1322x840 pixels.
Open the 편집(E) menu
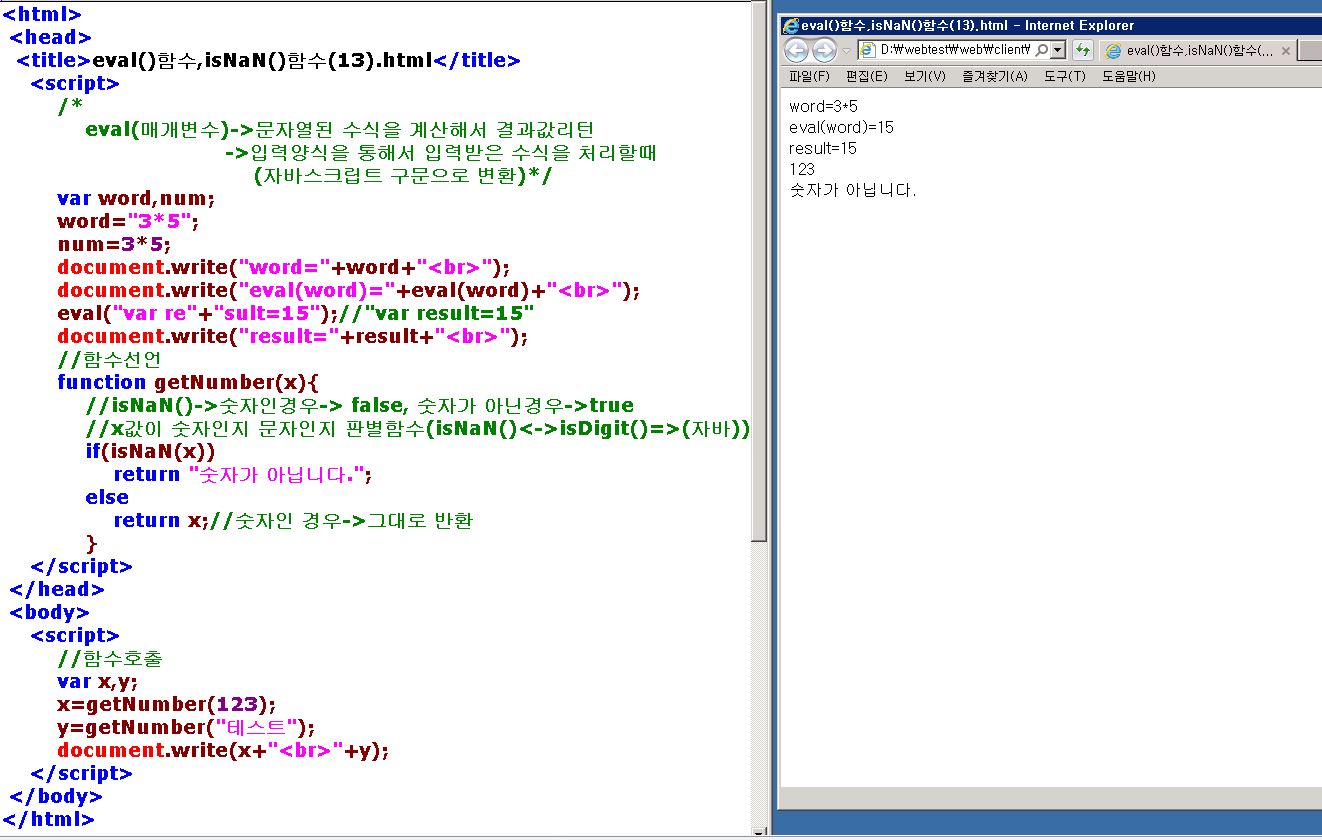coord(866,76)
